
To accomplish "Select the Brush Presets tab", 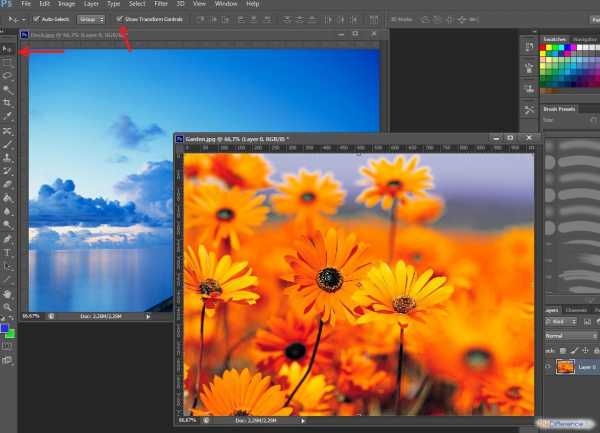I will 559,109.
